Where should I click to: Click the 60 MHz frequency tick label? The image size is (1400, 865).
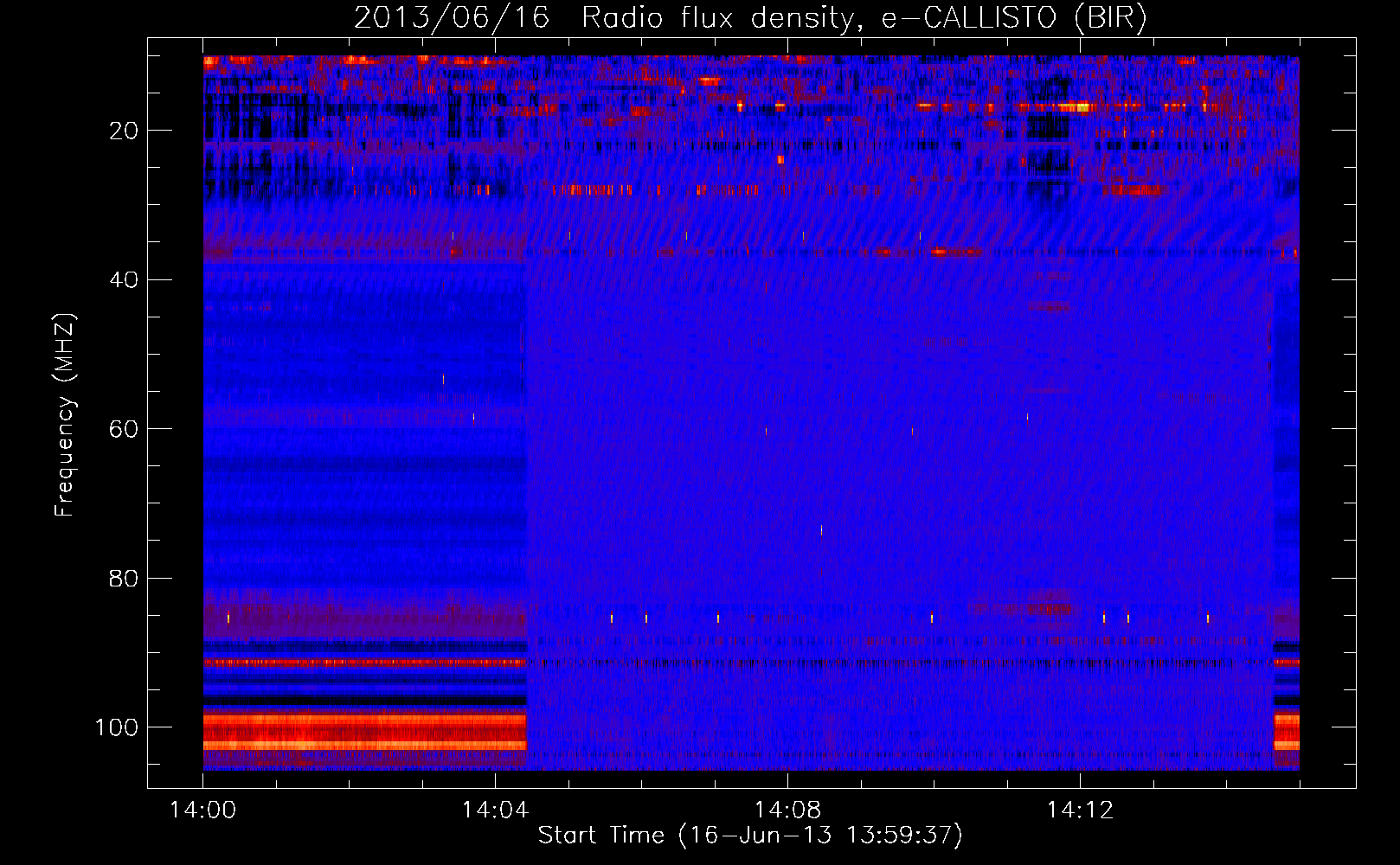[x=124, y=429]
